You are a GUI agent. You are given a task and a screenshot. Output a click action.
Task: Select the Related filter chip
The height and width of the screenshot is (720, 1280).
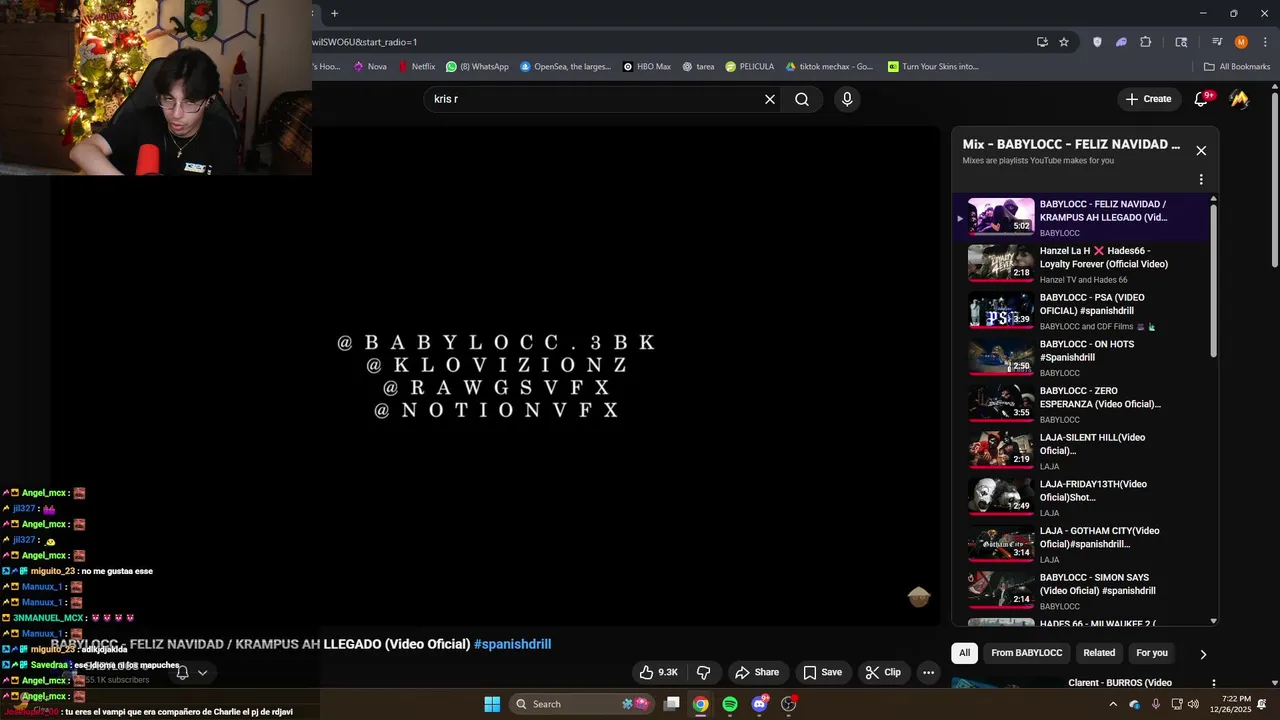[1099, 653]
